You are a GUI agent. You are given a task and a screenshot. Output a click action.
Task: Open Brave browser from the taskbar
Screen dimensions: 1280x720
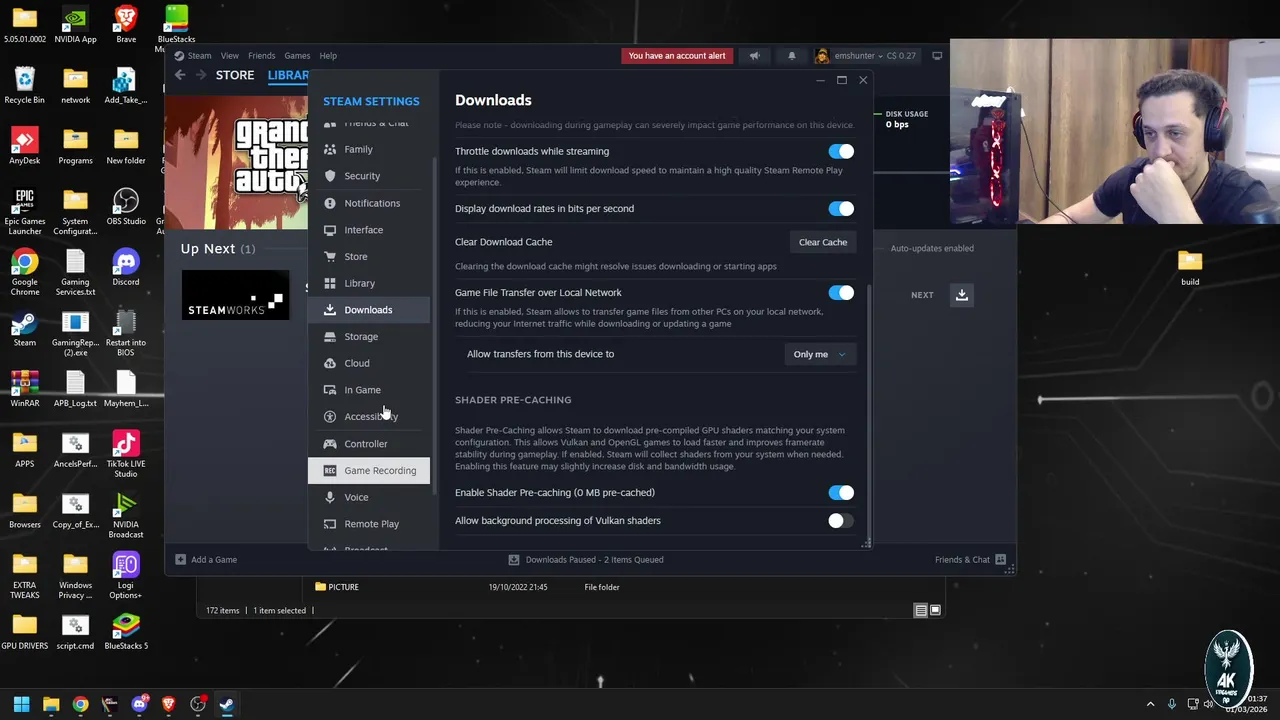pos(168,704)
